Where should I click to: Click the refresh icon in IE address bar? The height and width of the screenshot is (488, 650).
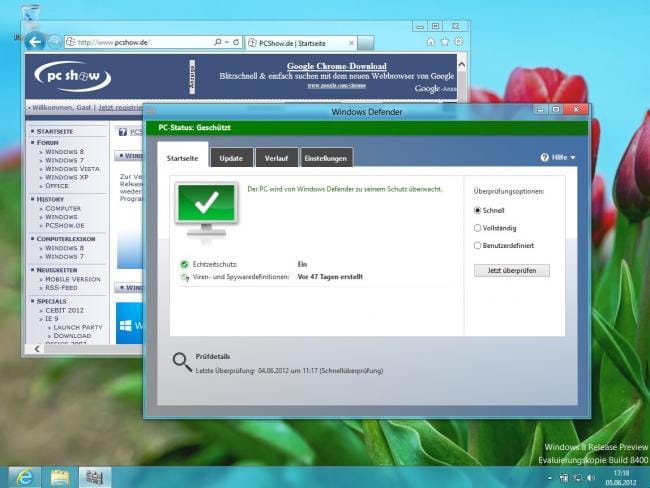(x=236, y=42)
